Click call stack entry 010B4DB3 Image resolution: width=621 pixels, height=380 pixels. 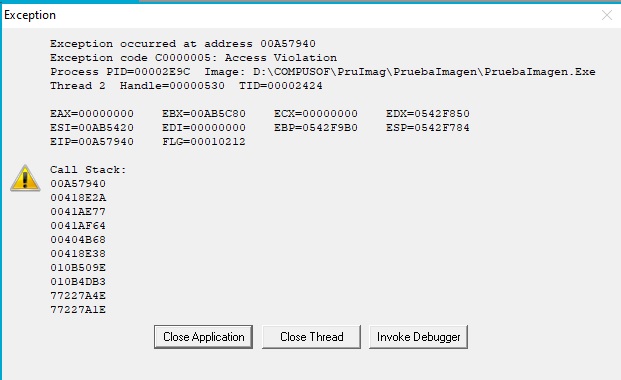78,282
